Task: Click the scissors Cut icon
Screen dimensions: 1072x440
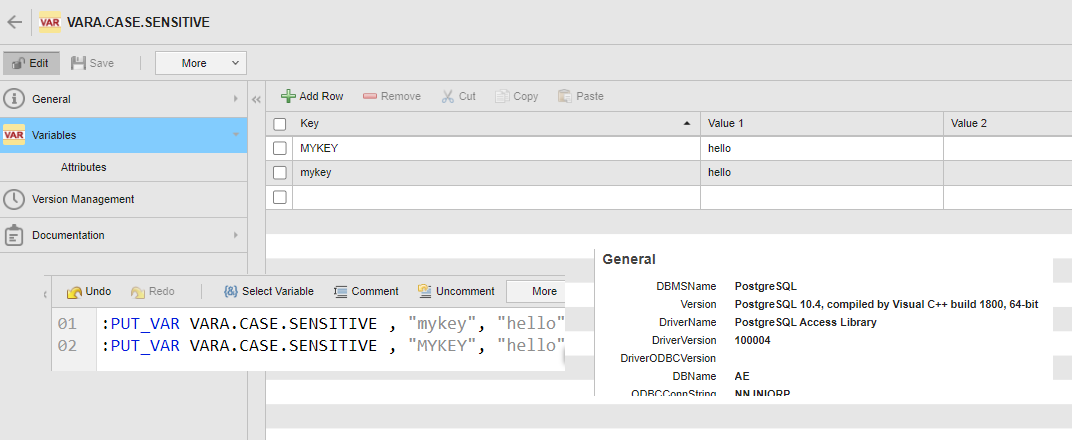Action: coord(448,96)
